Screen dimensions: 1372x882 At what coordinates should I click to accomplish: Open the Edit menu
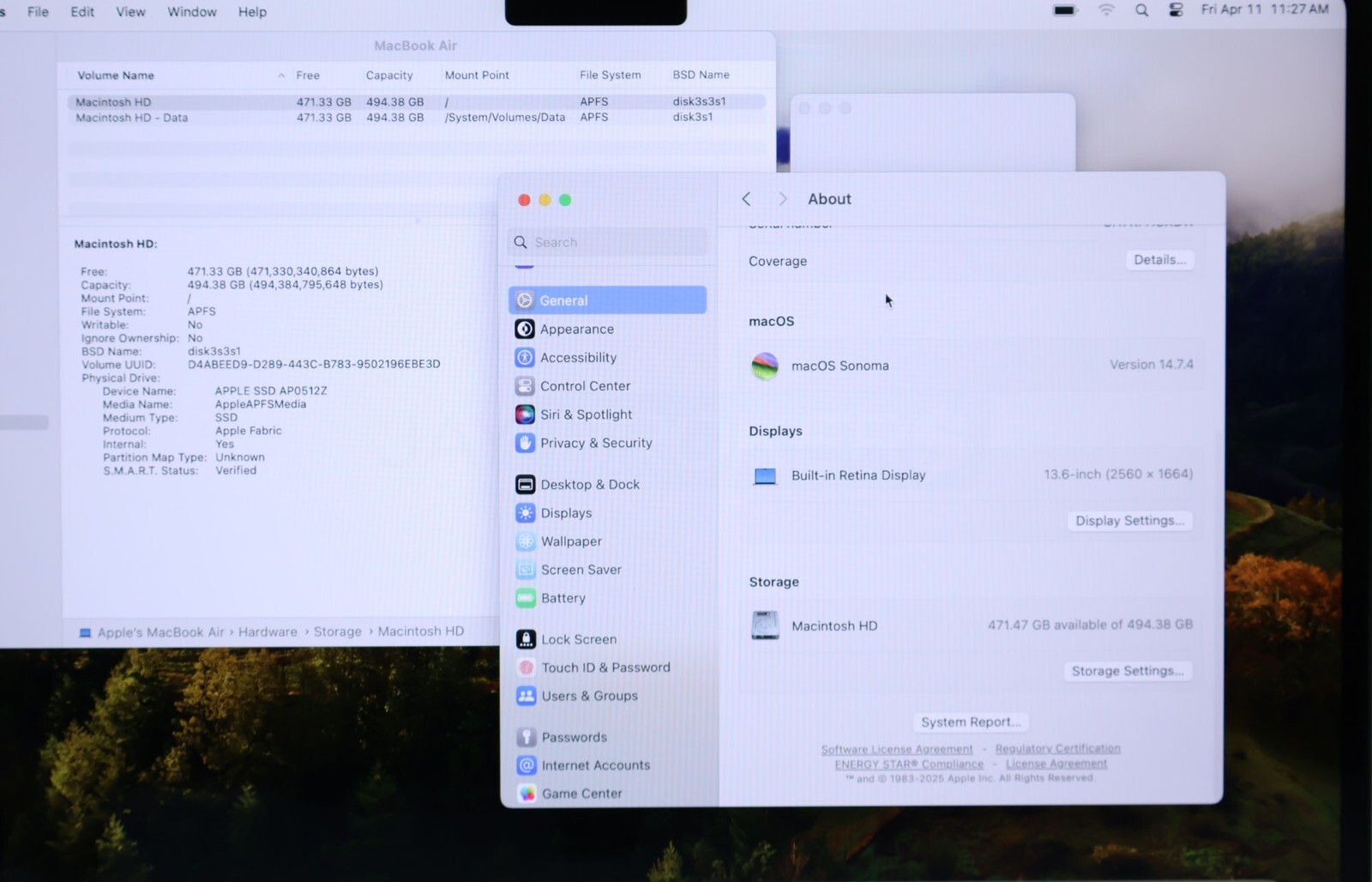point(82,12)
